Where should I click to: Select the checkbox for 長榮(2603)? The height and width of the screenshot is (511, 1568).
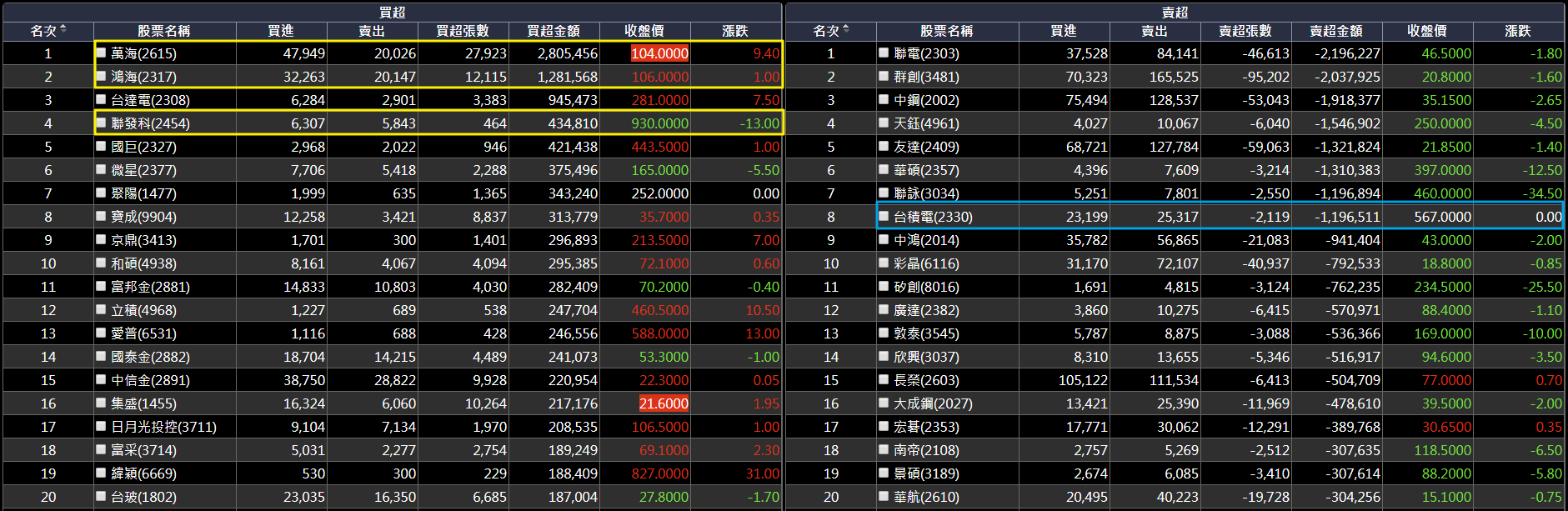(884, 379)
